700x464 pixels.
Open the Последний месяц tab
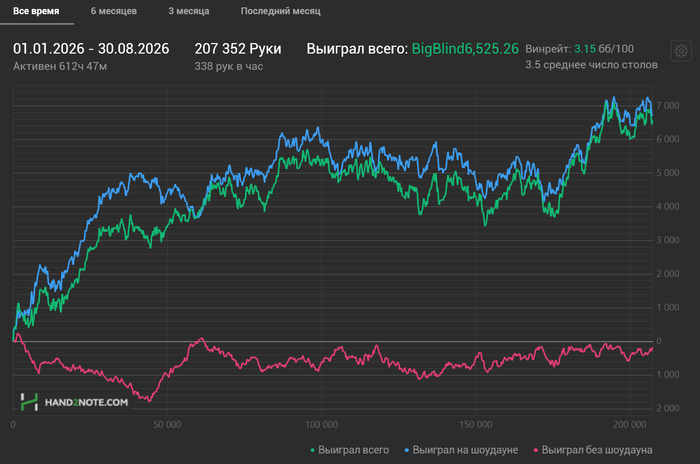pyautogui.click(x=280, y=11)
